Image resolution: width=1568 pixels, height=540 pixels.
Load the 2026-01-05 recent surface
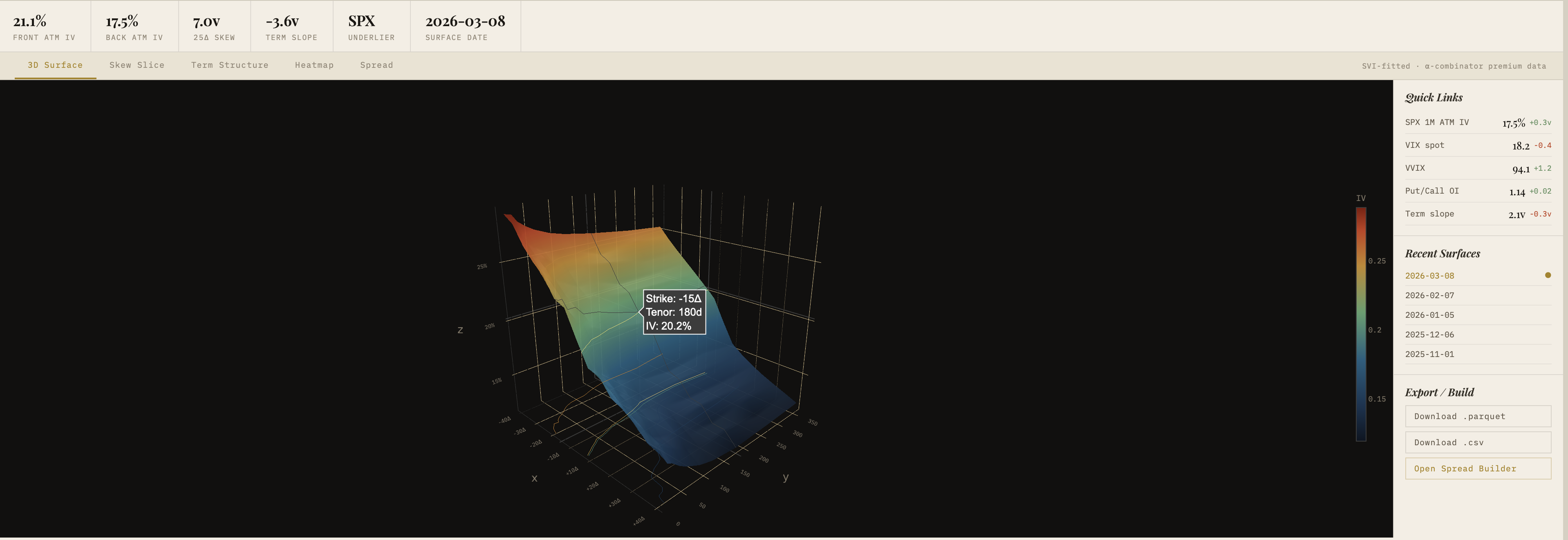pos(1429,315)
